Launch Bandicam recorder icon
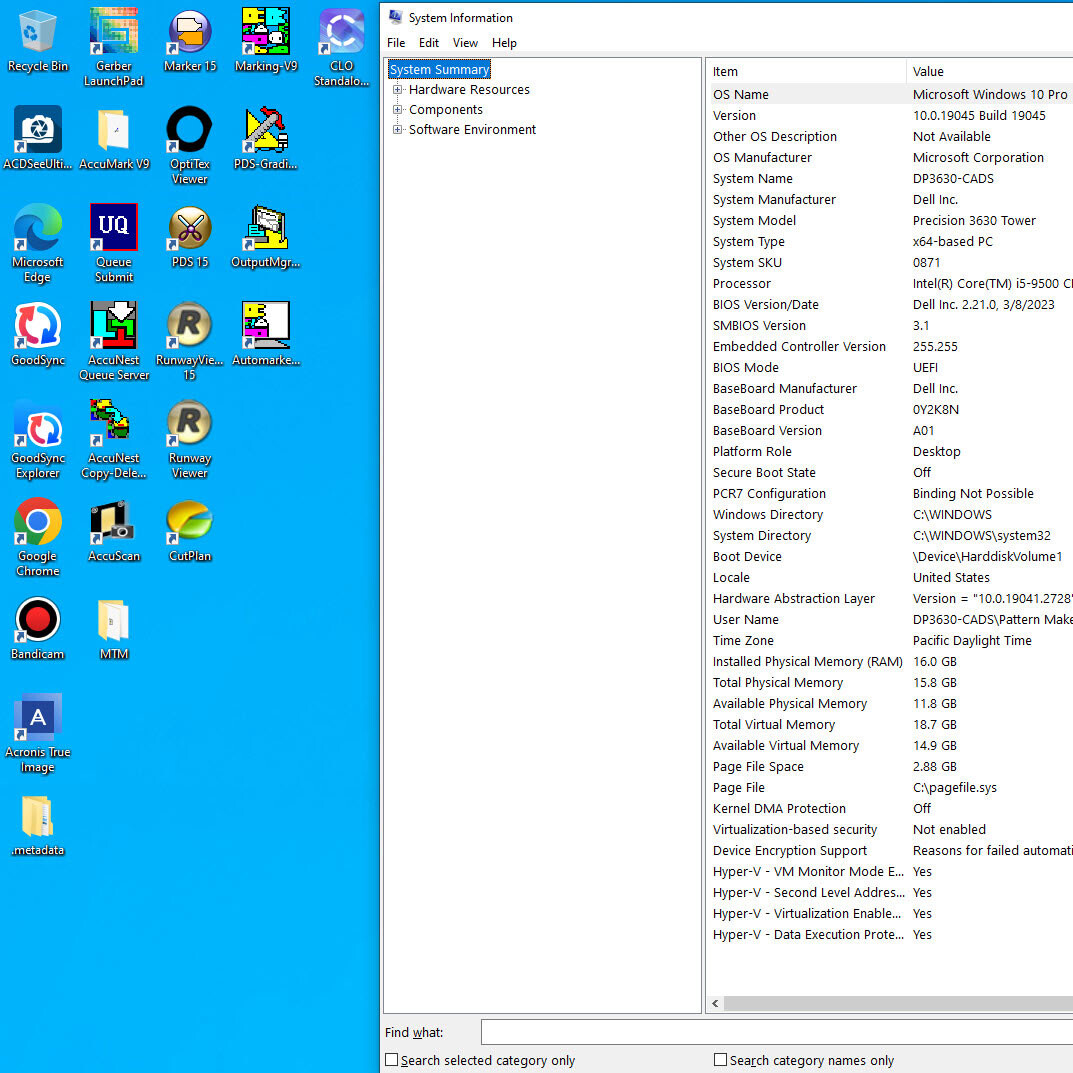The height and width of the screenshot is (1073, 1073). tap(38, 621)
